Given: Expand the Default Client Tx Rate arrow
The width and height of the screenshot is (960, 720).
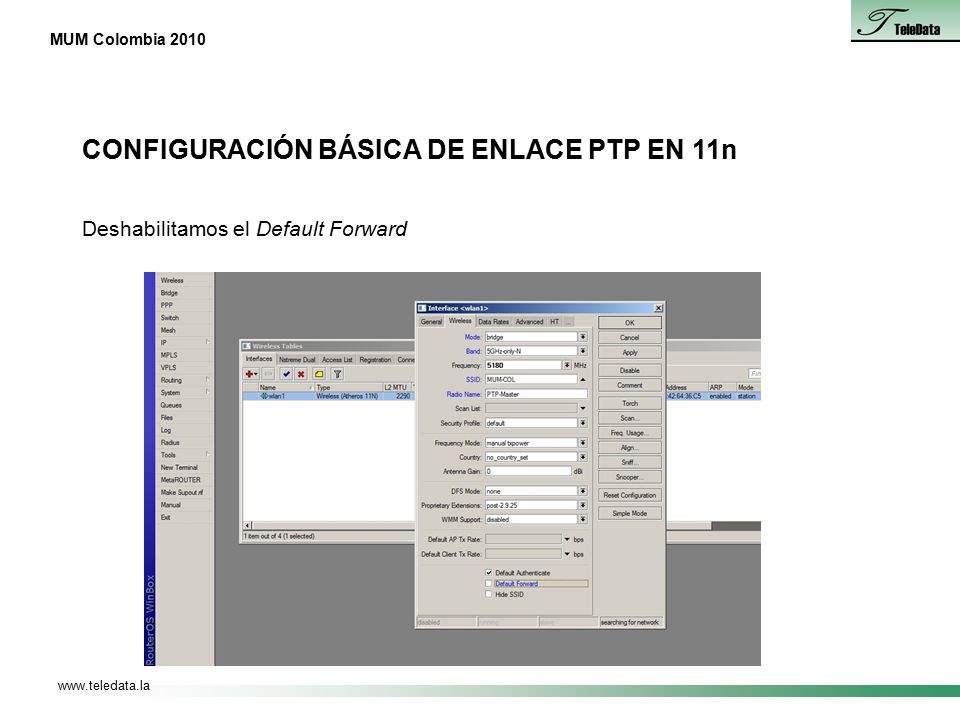Looking at the screenshot, I should (x=567, y=554).
